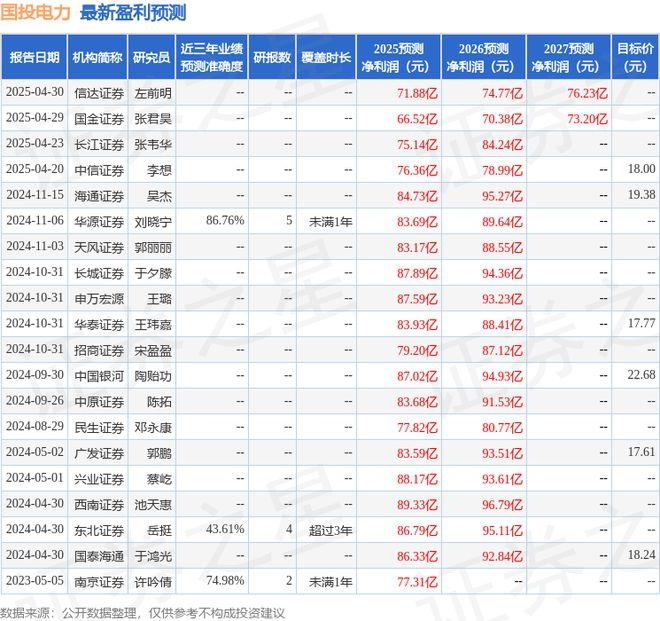Screen dimensions: 660x621
Task: Select the 中原证券 institution cell
Action: tap(99, 402)
